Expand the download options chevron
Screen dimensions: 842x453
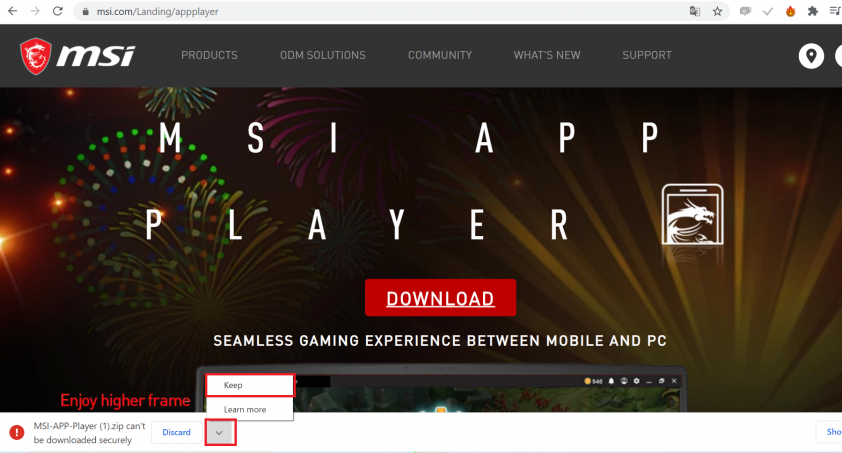(219, 433)
